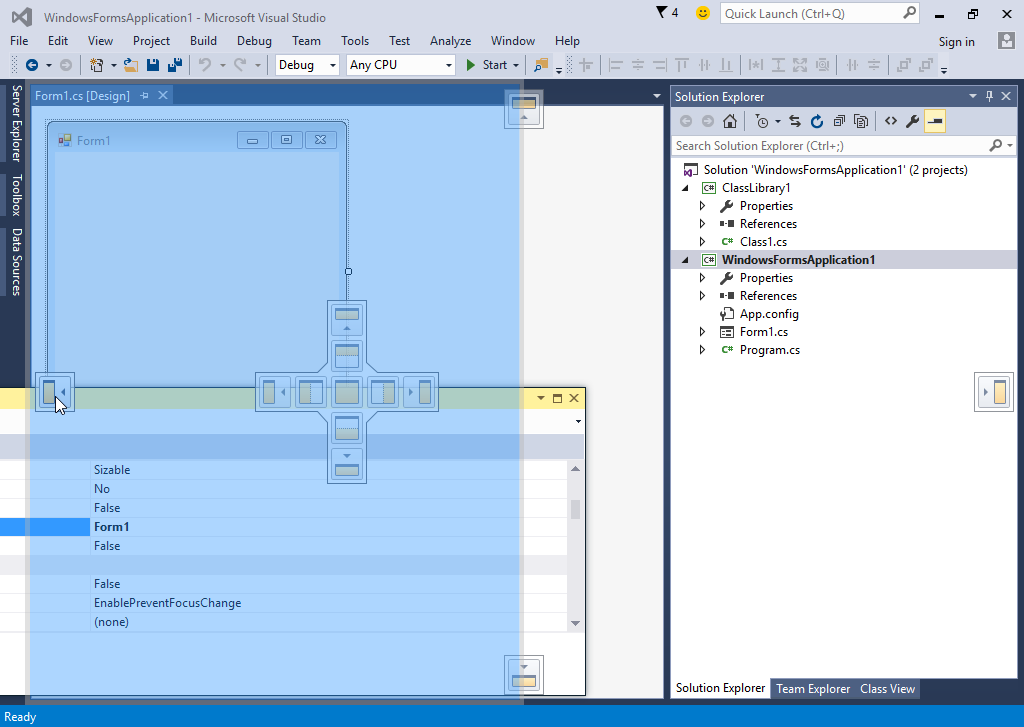Open the Solution Explorer window position dropdown
The image size is (1024, 727).
973,96
